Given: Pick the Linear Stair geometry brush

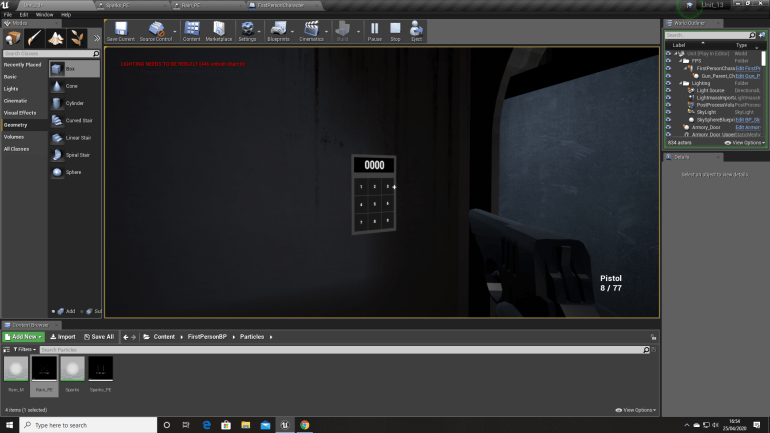Looking at the screenshot, I should point(75,137).
